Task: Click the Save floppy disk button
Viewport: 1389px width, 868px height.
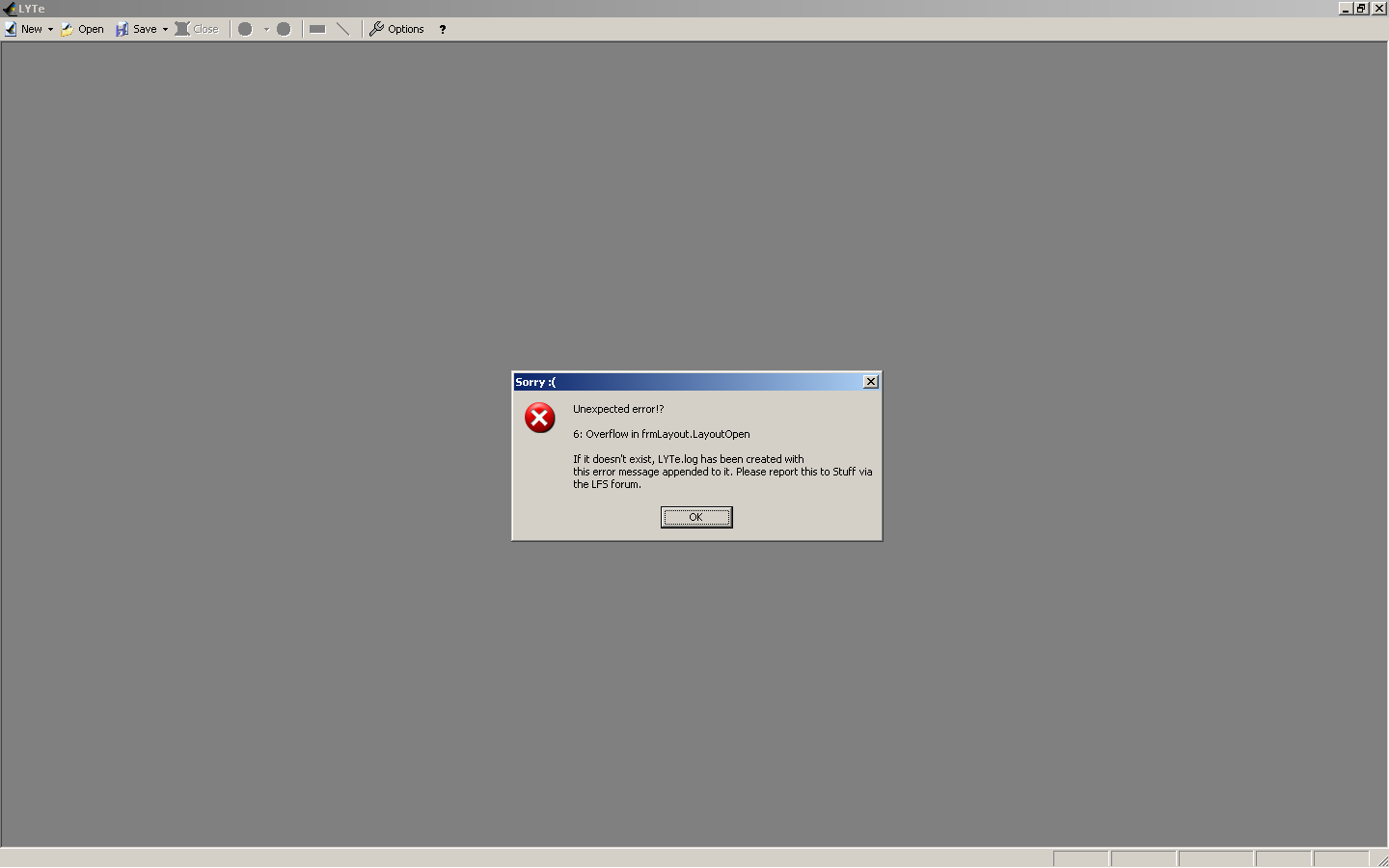Action: coord(136,29)
